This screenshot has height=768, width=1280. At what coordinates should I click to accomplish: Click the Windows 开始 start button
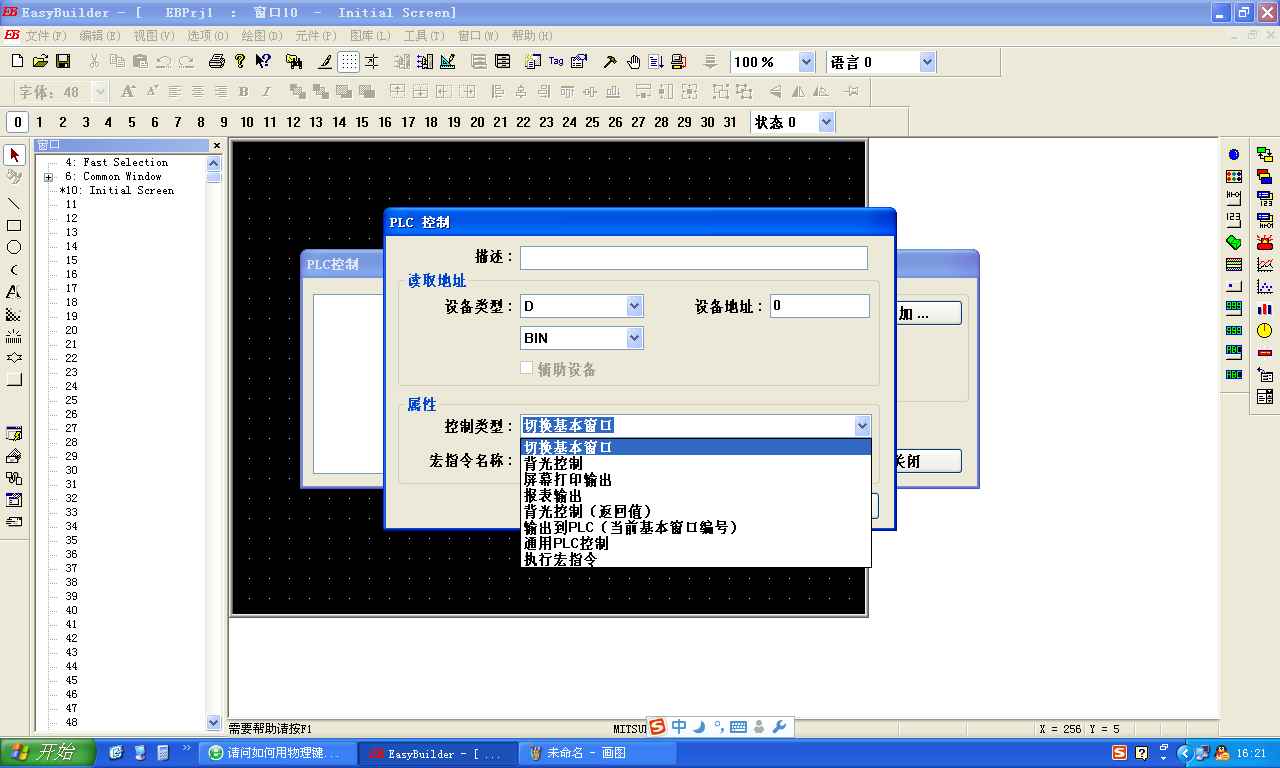pyautogui.click(x=48, y=753)
